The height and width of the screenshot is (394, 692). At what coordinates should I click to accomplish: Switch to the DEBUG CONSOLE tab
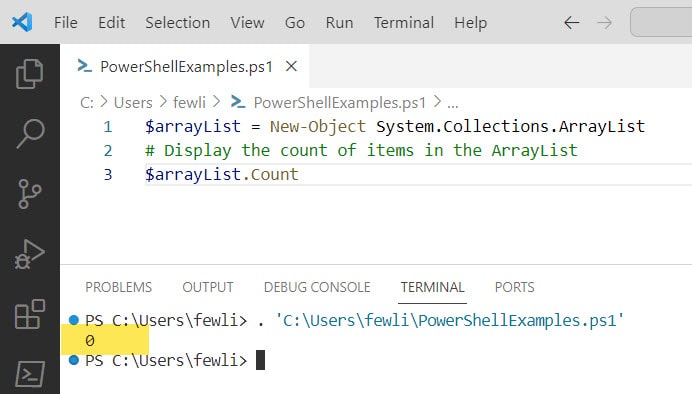[x=317, y=287]
